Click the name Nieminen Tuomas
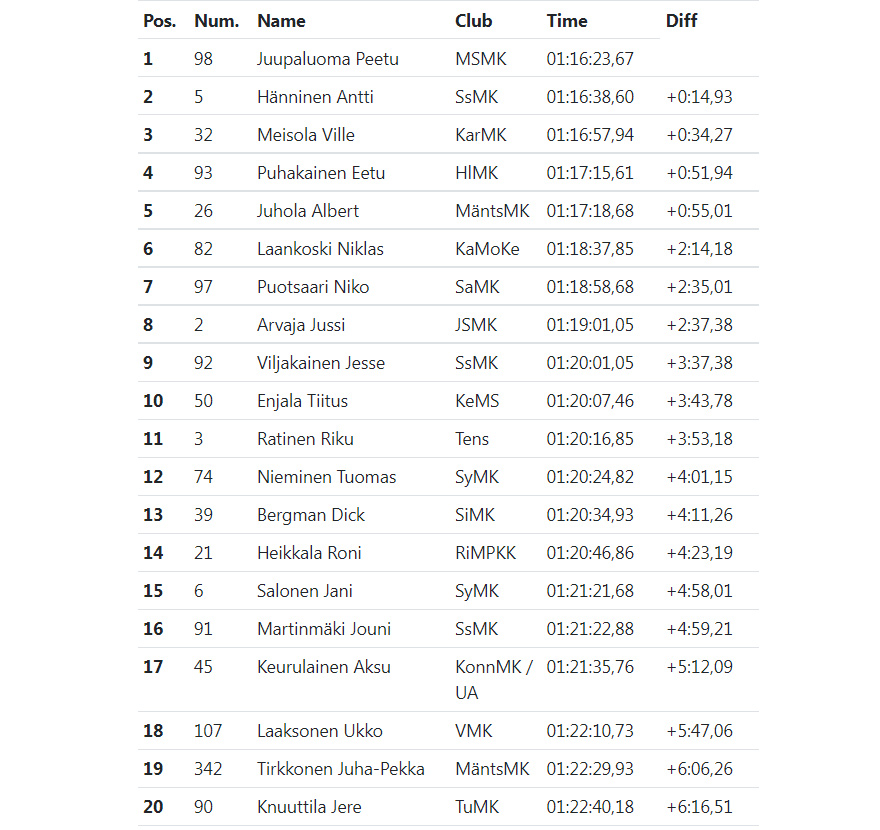 pos(327,477)
